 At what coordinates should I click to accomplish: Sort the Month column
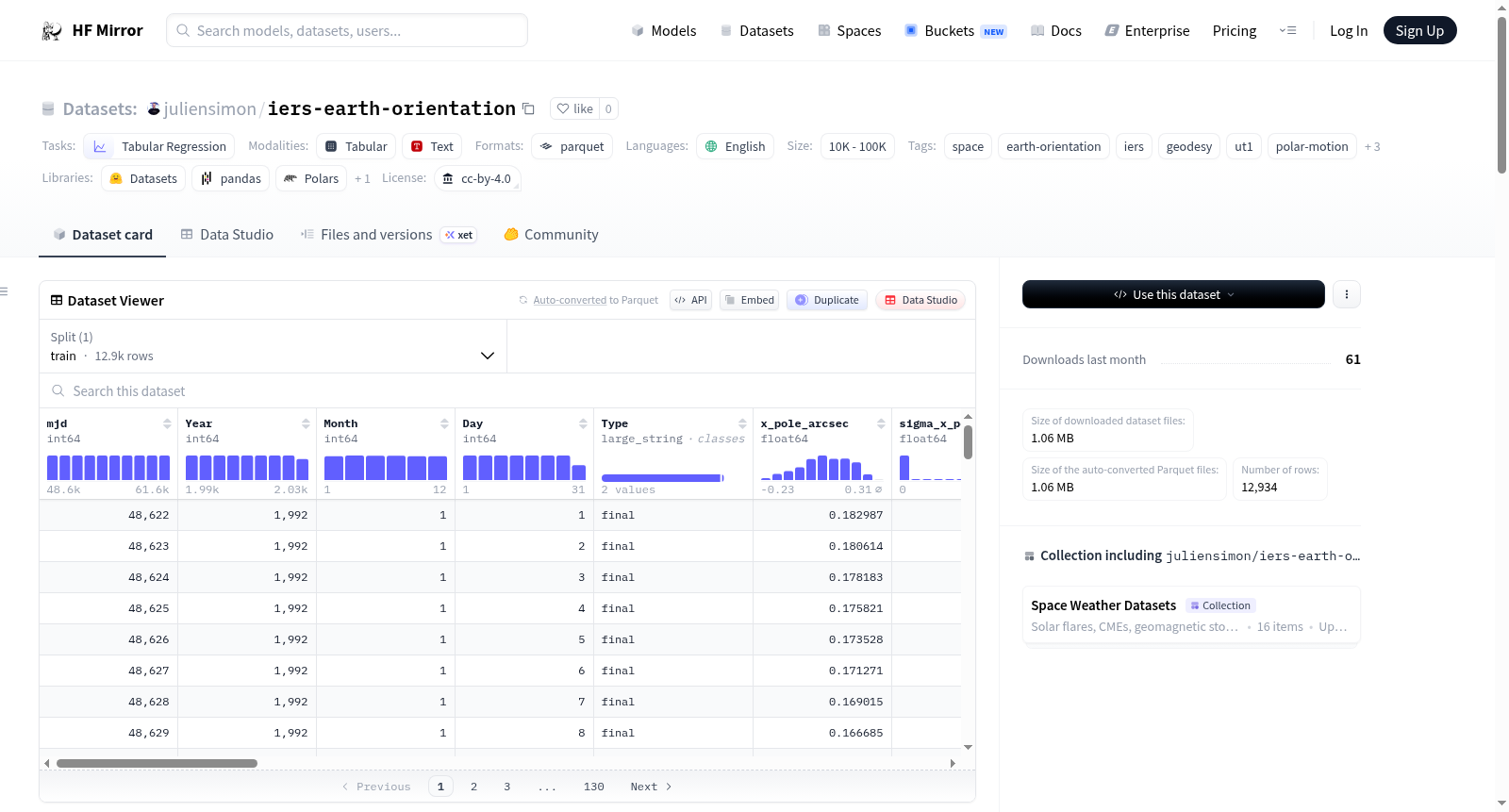click(x=444, y=423)
